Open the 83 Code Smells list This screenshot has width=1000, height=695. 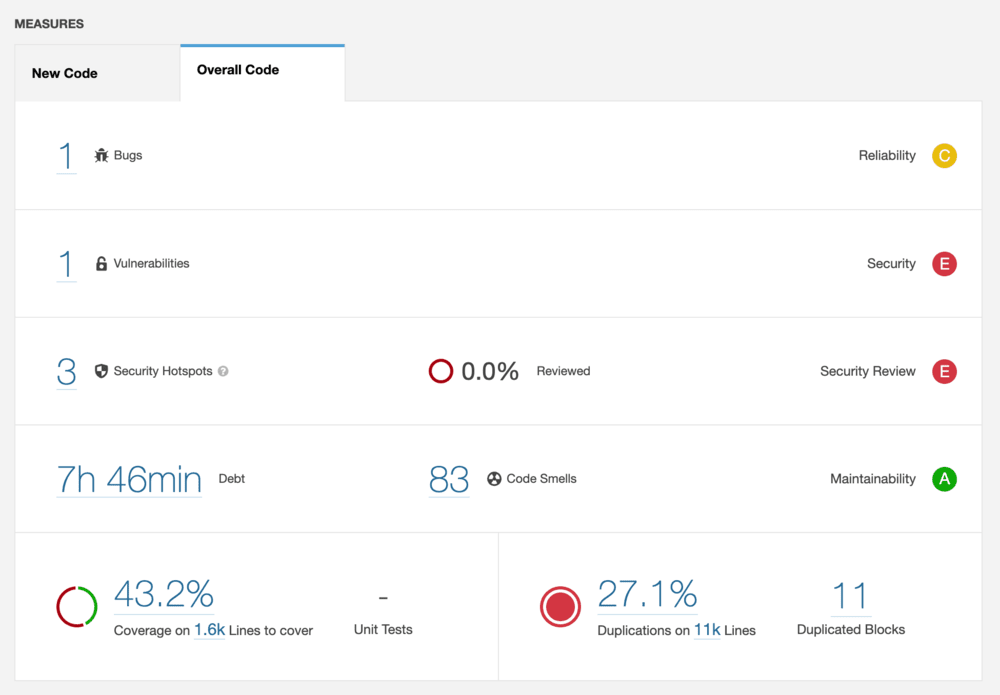click(x=448, y=479)
